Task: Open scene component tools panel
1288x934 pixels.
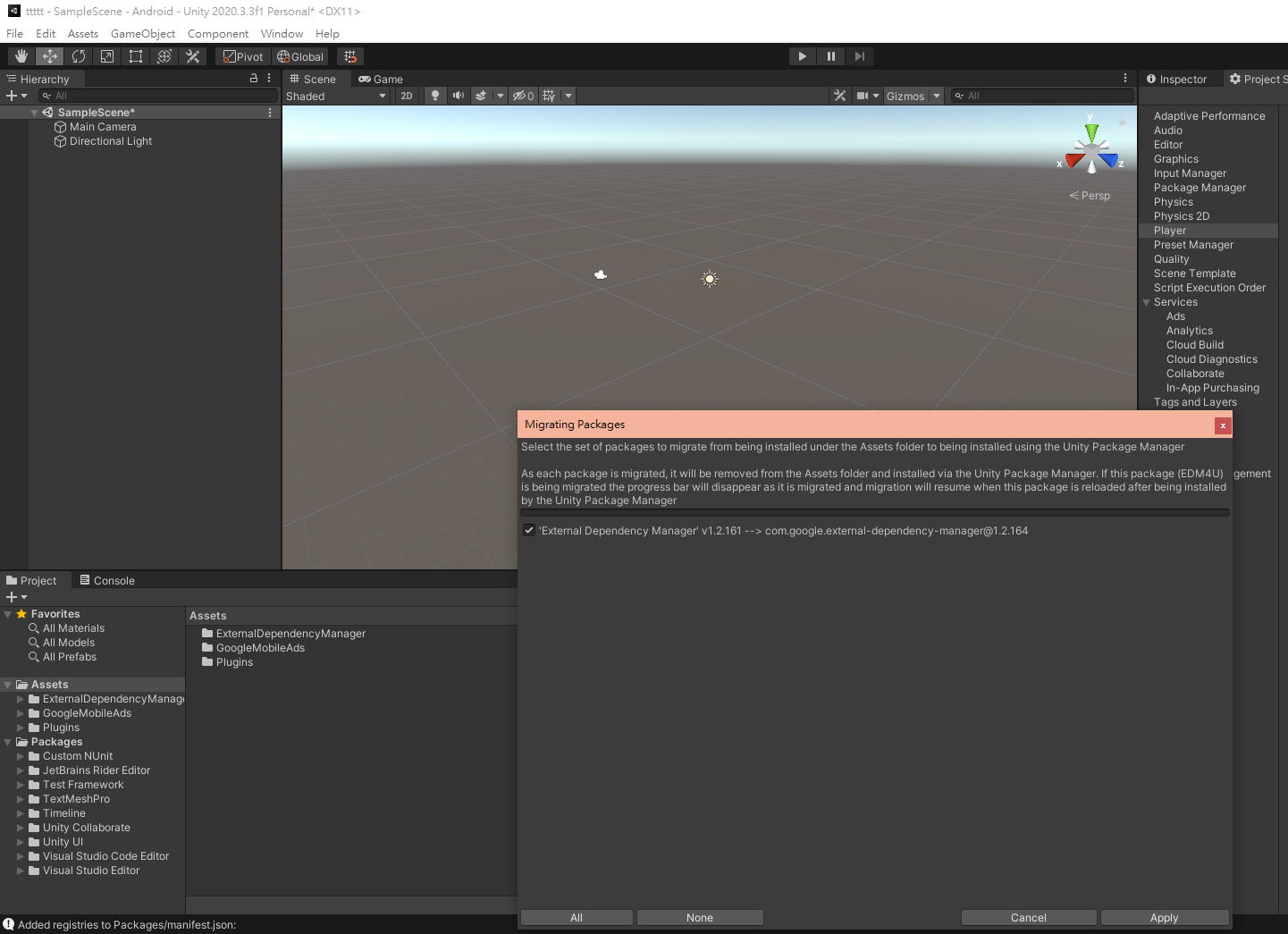Action: [839, 96]
